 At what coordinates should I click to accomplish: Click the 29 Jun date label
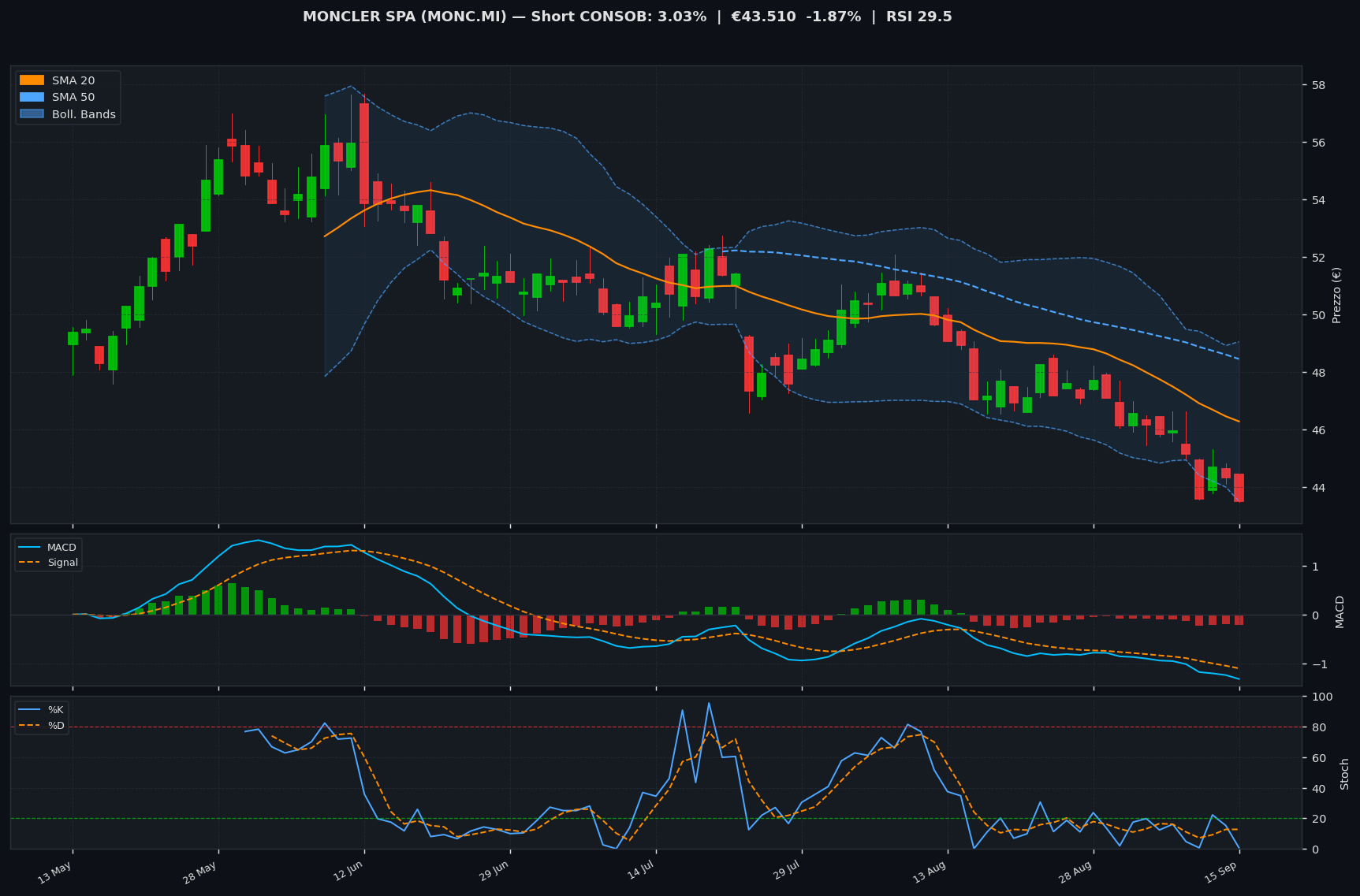[x=493, y=872]
